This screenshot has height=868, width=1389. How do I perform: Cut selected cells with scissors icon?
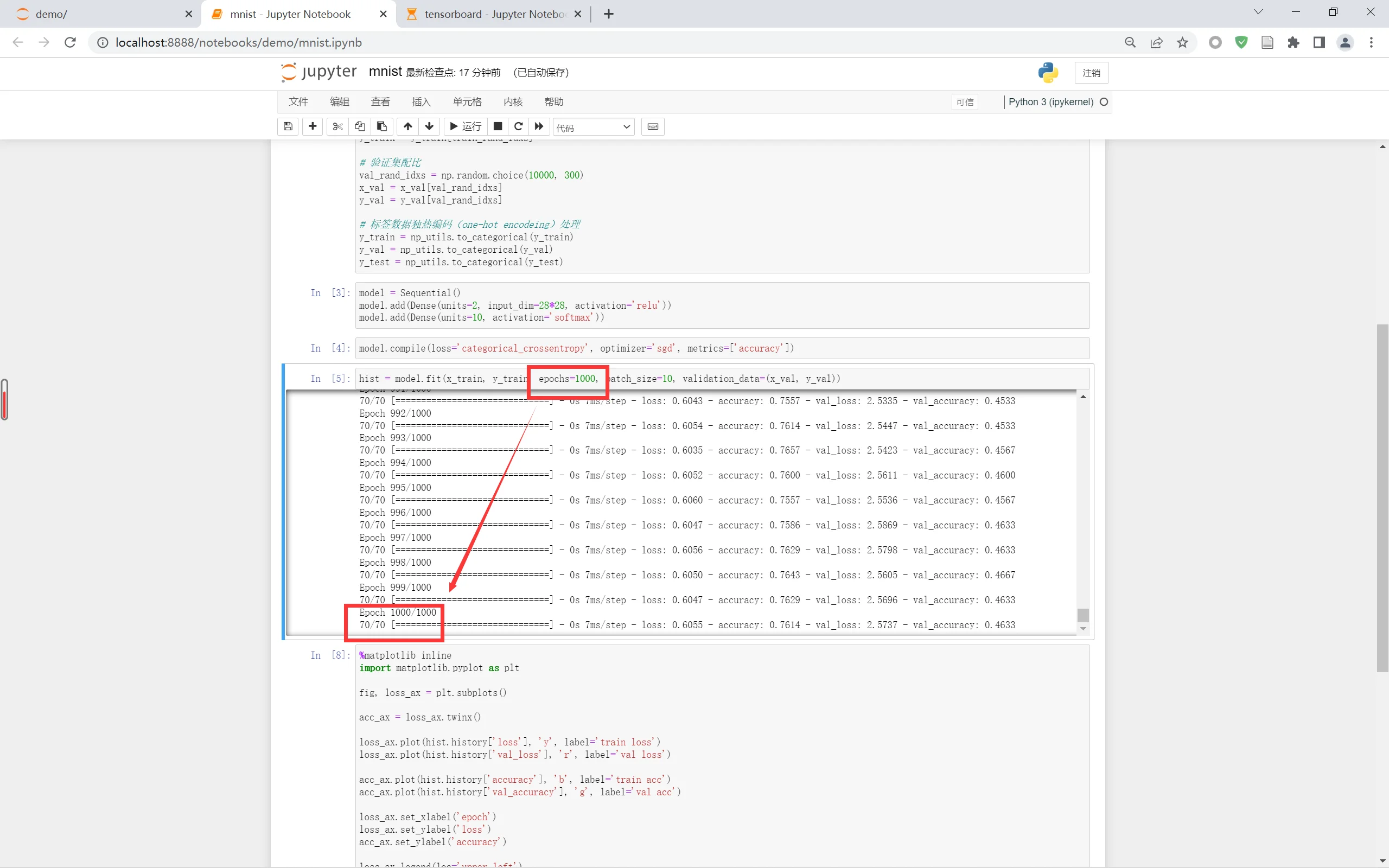[x=337, y=126]
